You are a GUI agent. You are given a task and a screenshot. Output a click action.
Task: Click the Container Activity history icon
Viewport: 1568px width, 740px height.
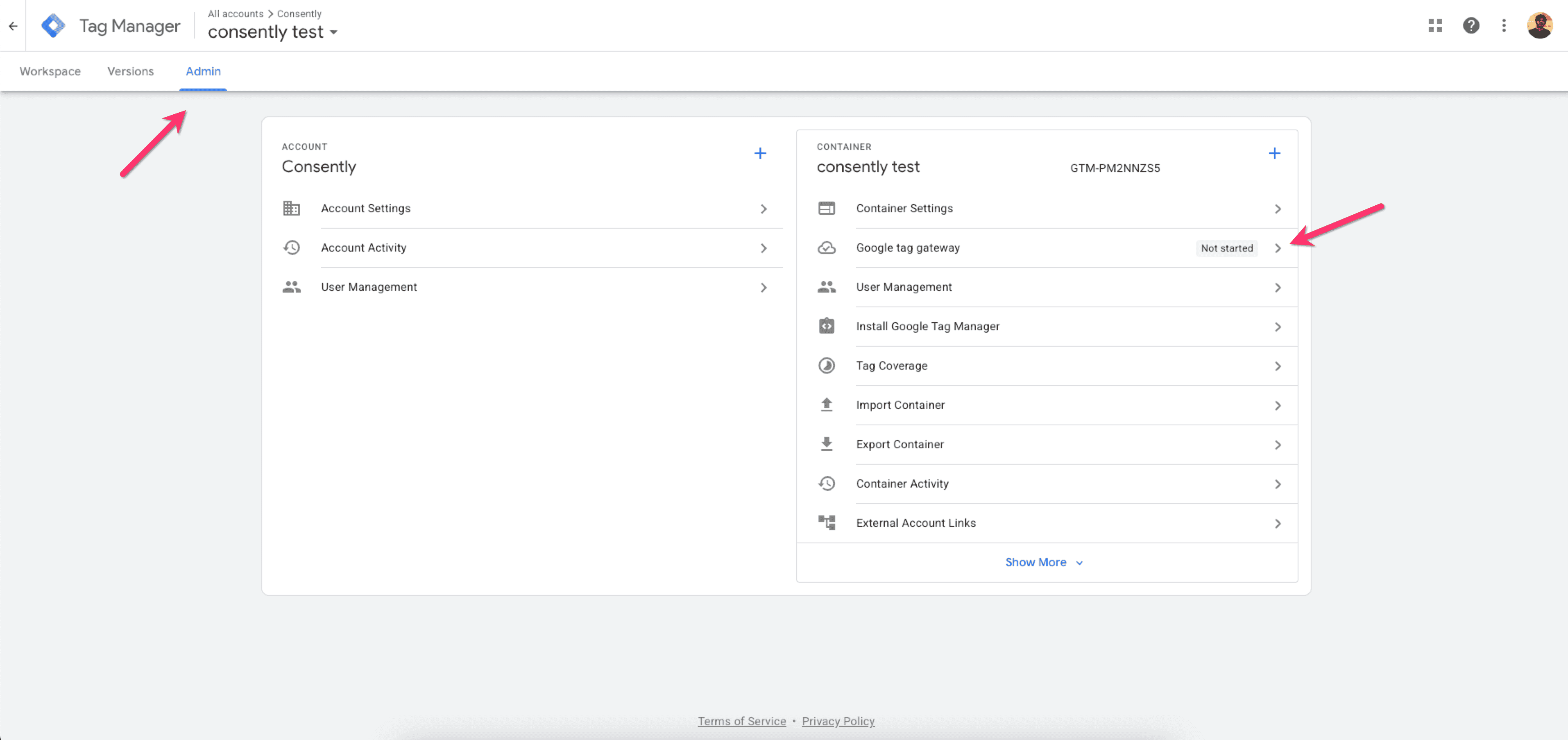tap(826, 483)
